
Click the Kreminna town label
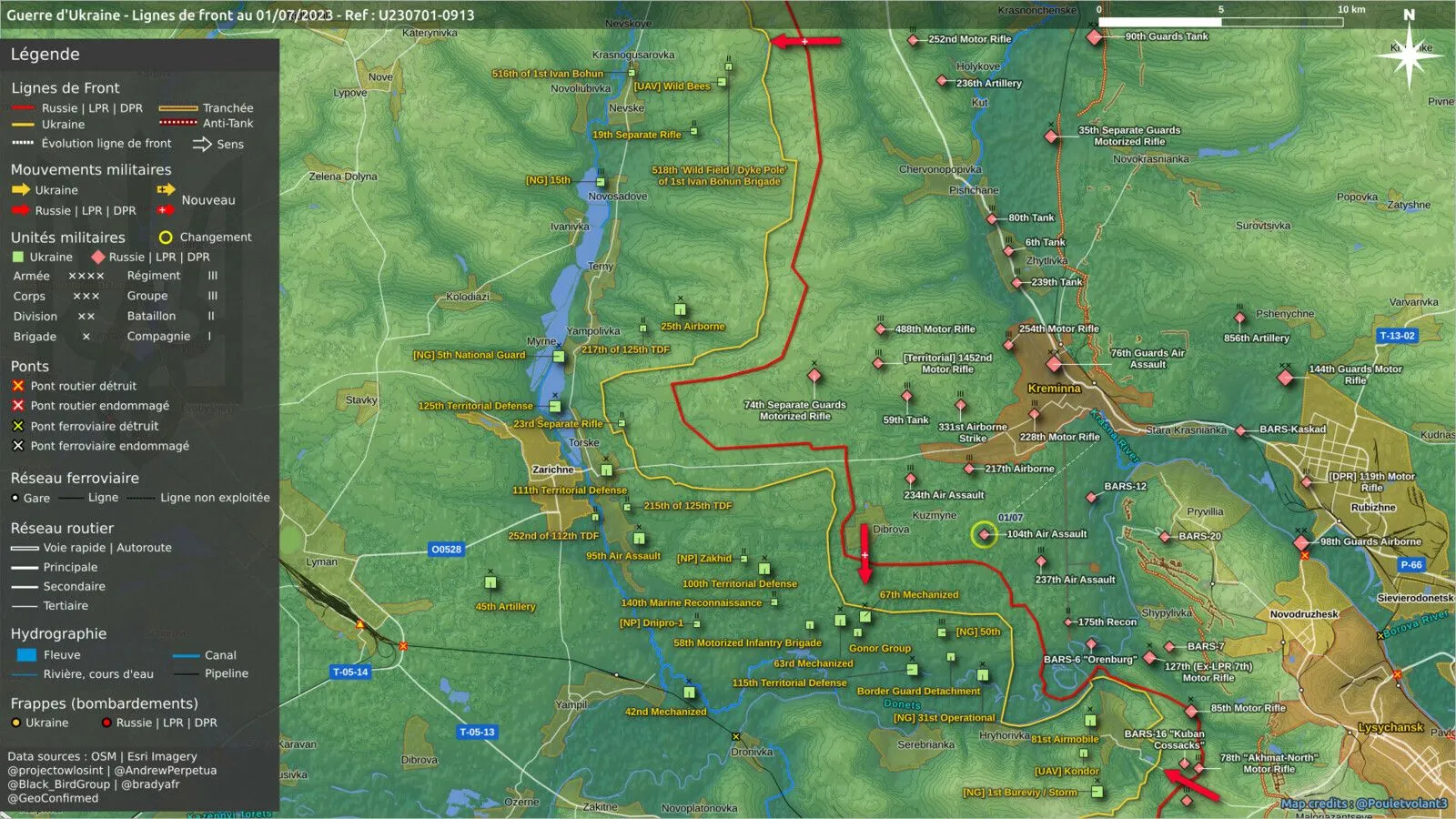pyautogui.click(x=1054, y=389)
